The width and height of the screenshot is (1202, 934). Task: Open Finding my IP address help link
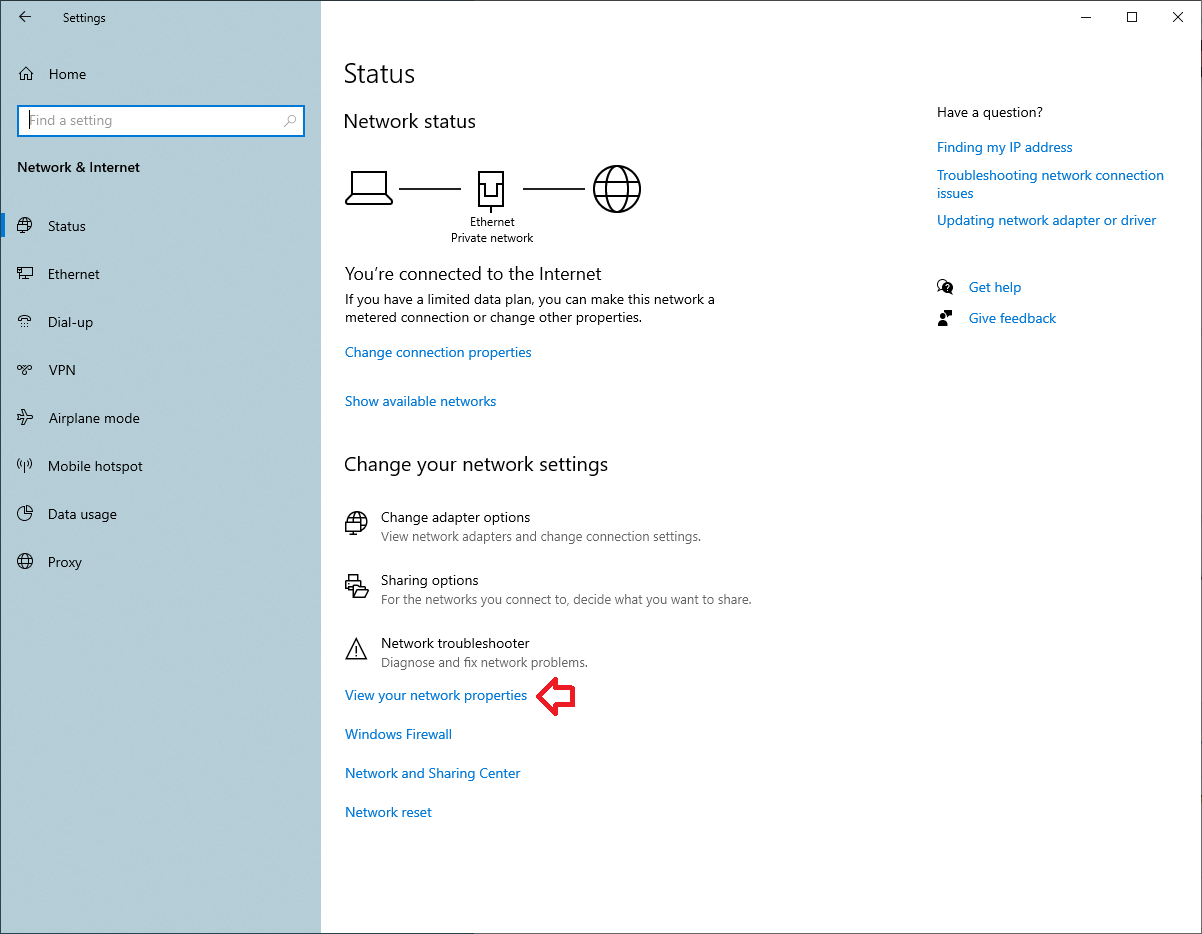coord(1004,147)
